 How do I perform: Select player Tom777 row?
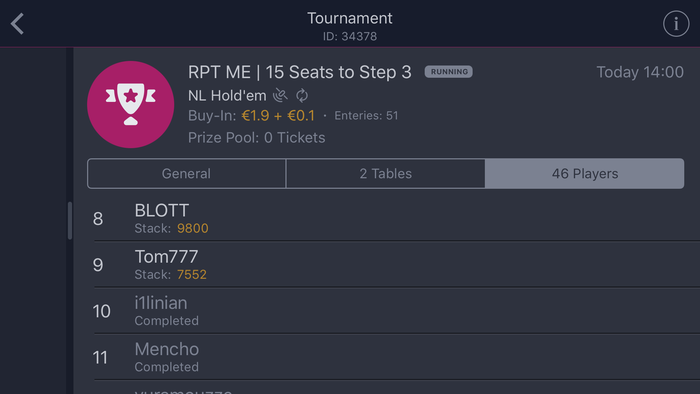pyautogui.click(x=397, y=265)
